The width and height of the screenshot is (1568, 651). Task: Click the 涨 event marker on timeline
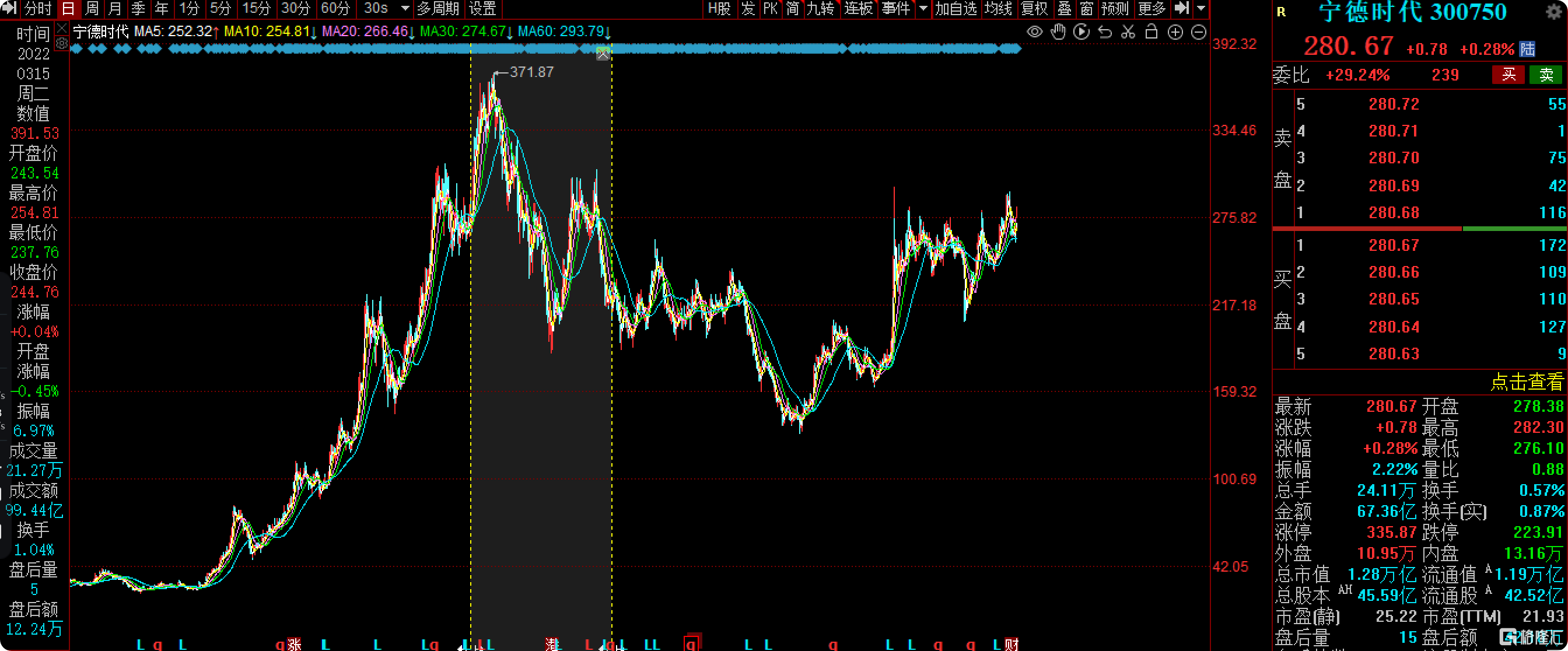[x=295, y=643]
